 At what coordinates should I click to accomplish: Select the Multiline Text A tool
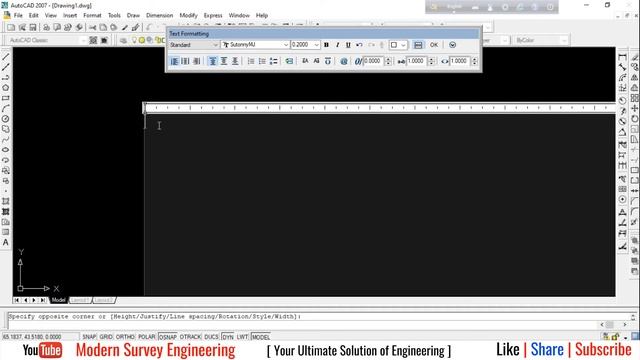(x=6, y=242)
